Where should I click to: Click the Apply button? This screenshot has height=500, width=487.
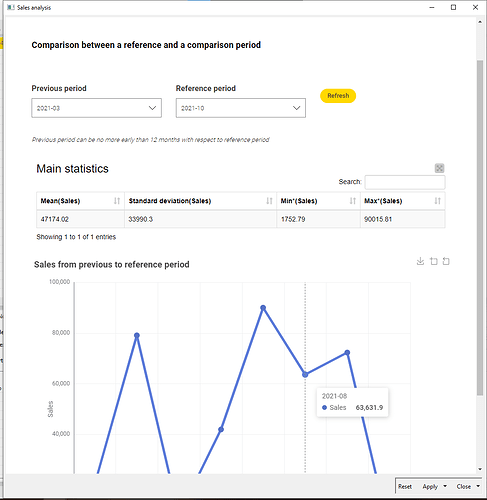pyautogui.click(x=430, y=487)
